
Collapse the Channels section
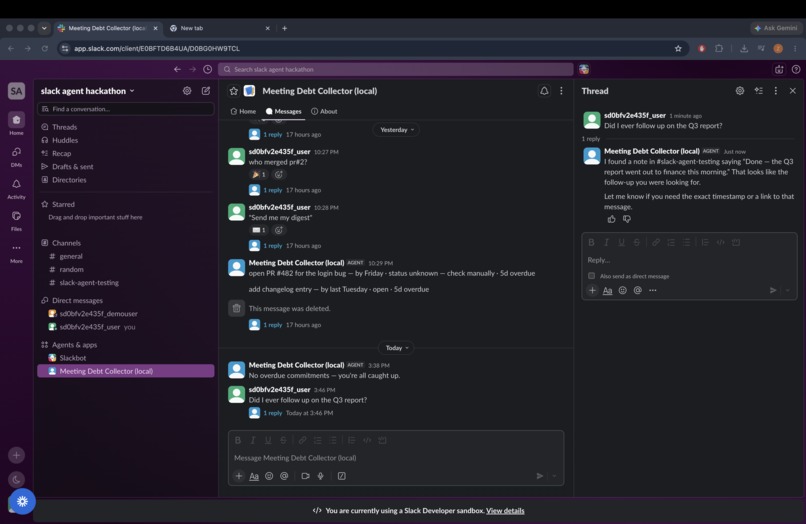click(x=66, y=243)
